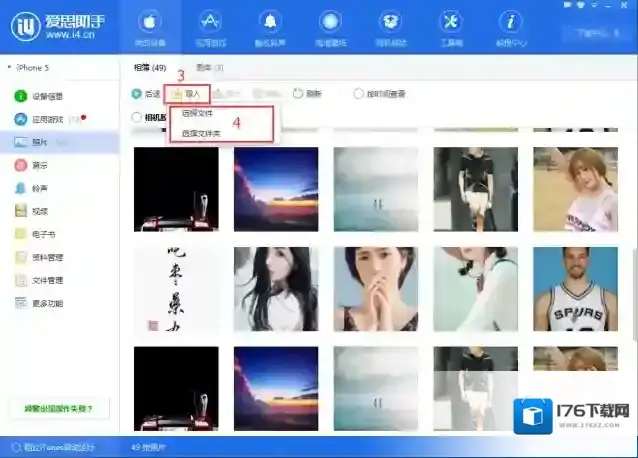Select the woman in sun hat thumbnail
This screenshot has width=638, height=458.
coord(476,289)
